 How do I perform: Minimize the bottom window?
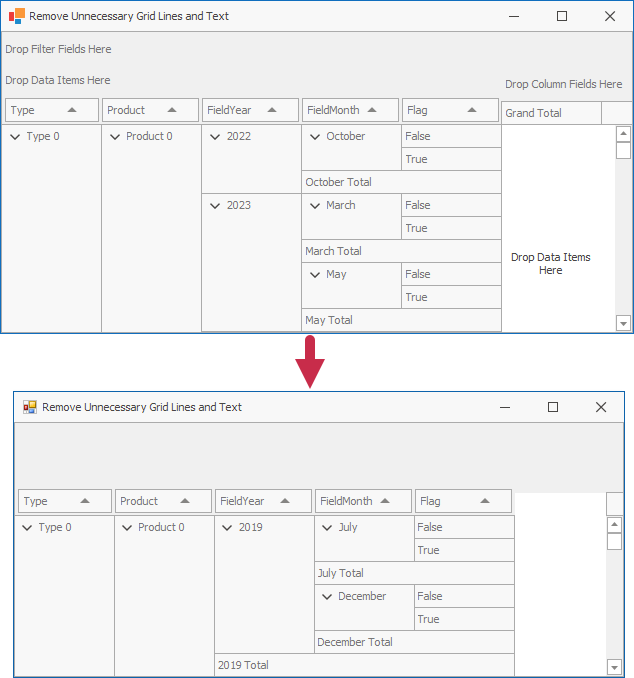coord(505,407)
